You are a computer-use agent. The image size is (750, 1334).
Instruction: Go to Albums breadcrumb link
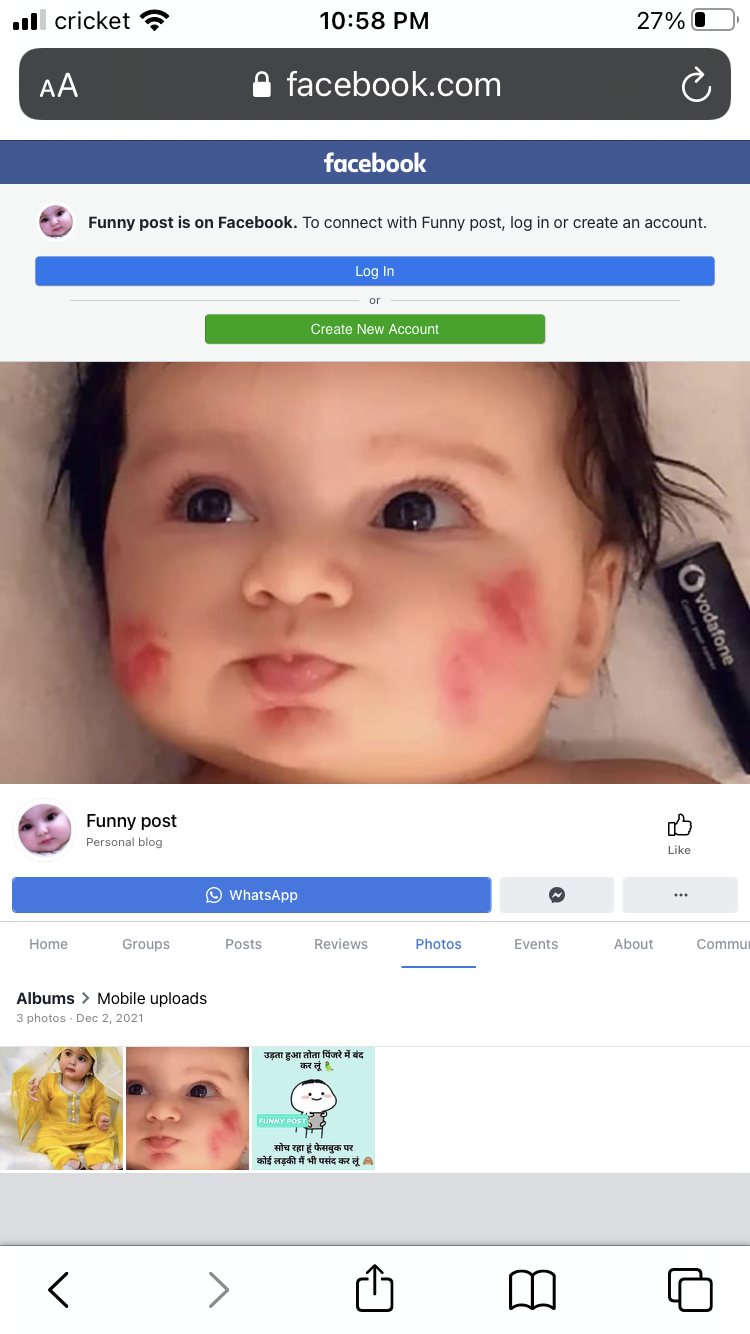45,998
